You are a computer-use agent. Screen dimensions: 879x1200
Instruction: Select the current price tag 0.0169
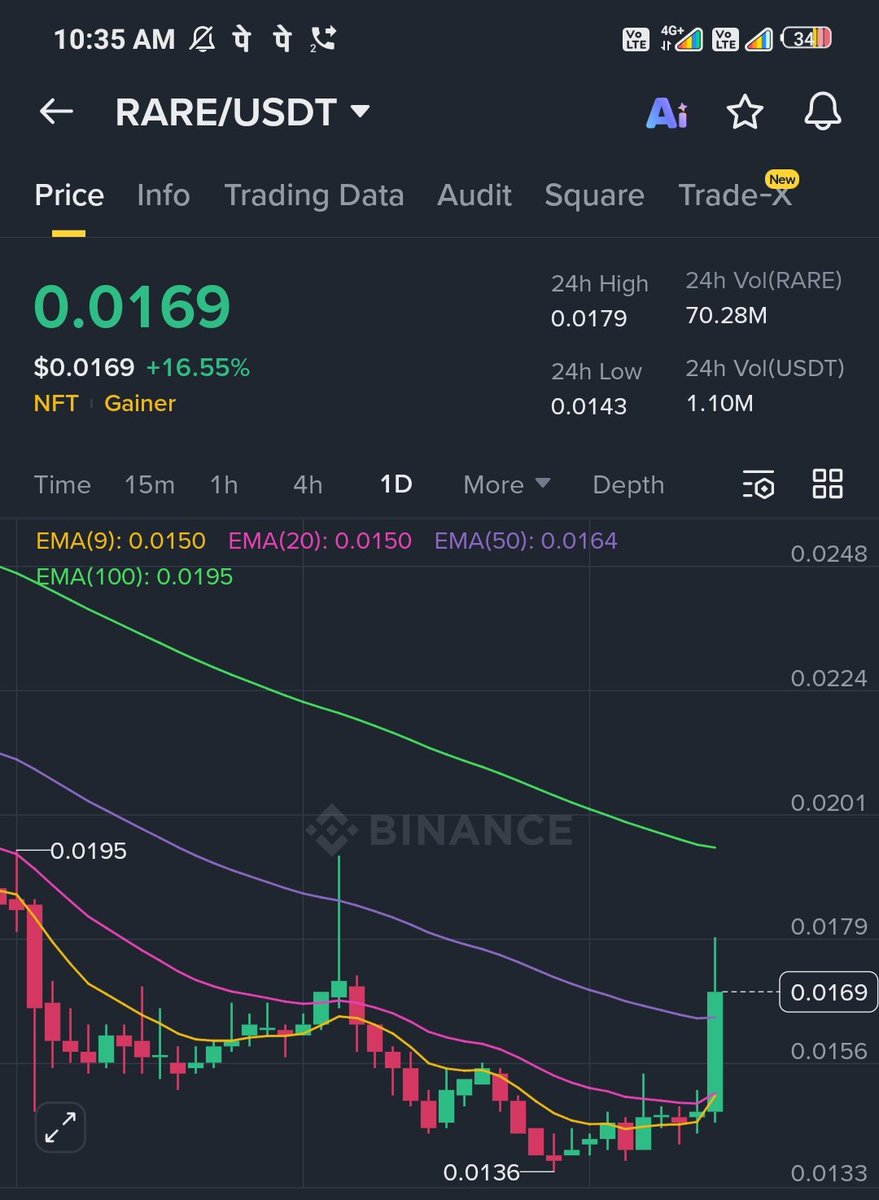(828, 992)
